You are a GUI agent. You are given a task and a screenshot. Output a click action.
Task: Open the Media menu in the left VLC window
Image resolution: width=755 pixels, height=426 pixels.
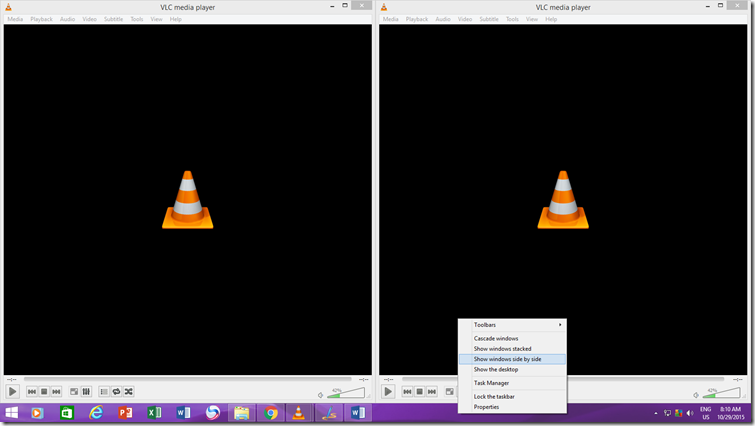pyautogui.click(x=15, y=19)
